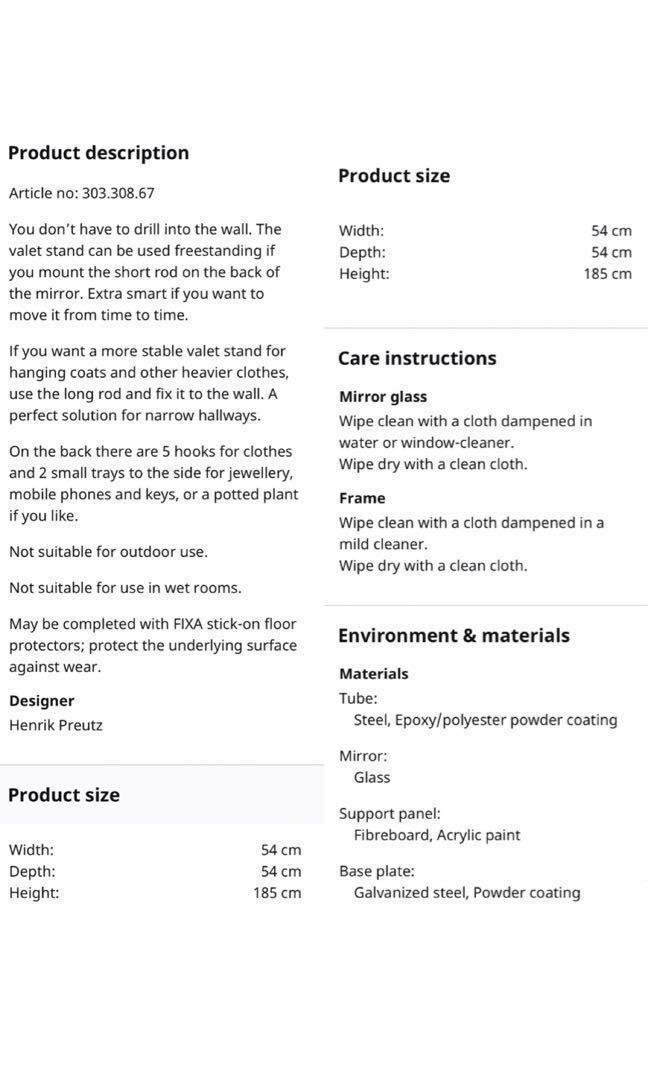Click Product size heading above Care instructions
The width and height of the screenshot is (648, 1080).
[x=394, y=176]
